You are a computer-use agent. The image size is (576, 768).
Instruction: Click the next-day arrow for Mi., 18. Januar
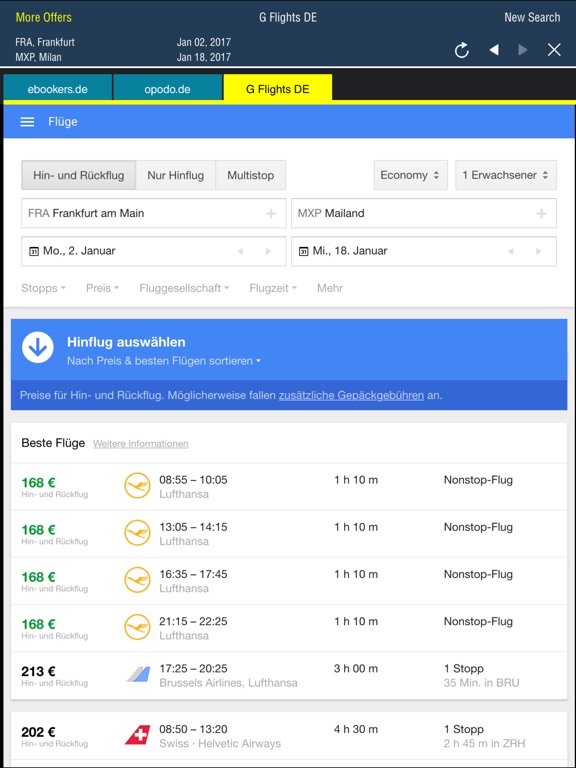click(538, 252)
